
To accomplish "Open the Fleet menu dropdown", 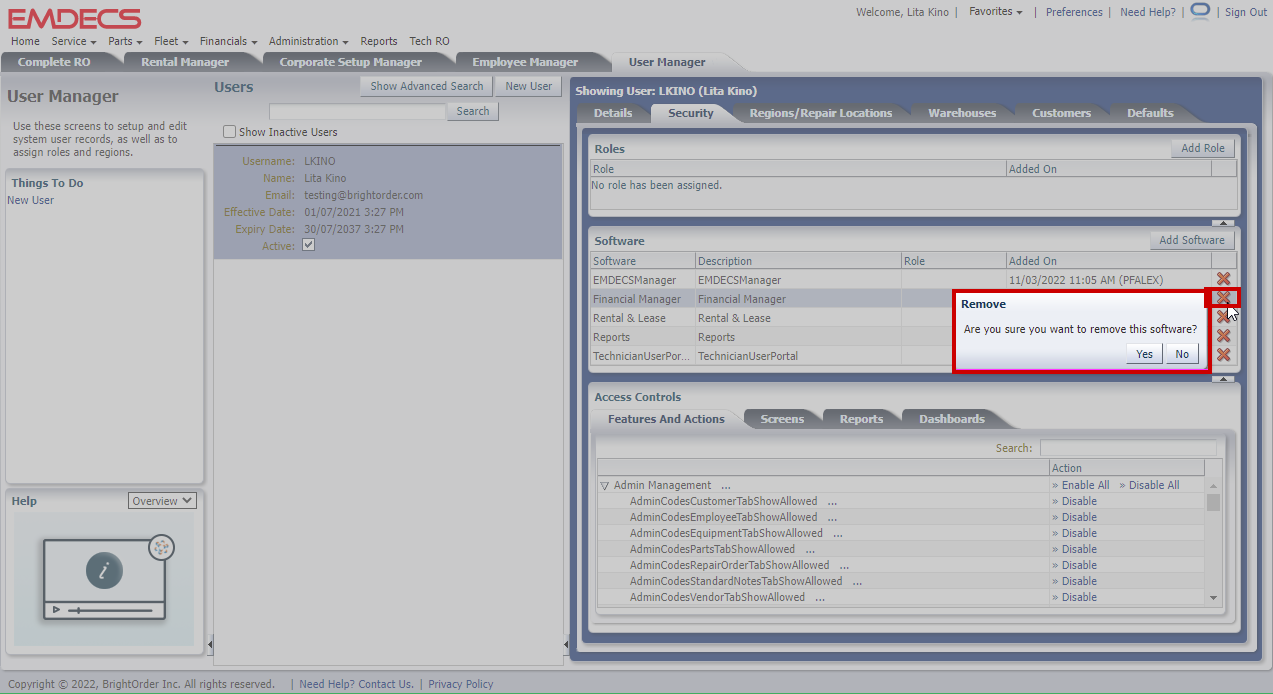I will click(x=172, y=41).
